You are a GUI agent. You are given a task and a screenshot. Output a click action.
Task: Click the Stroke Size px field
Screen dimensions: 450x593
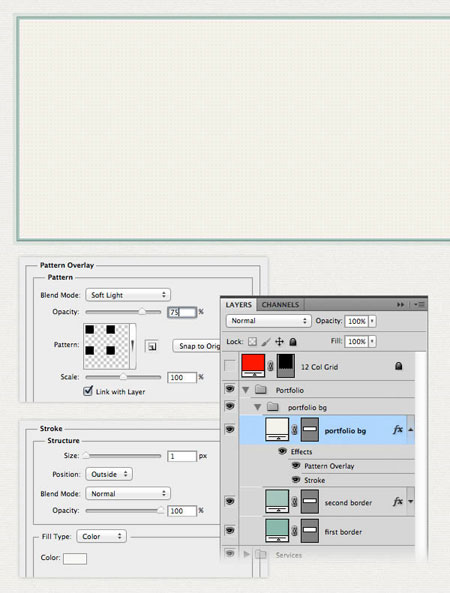[182, 456]
